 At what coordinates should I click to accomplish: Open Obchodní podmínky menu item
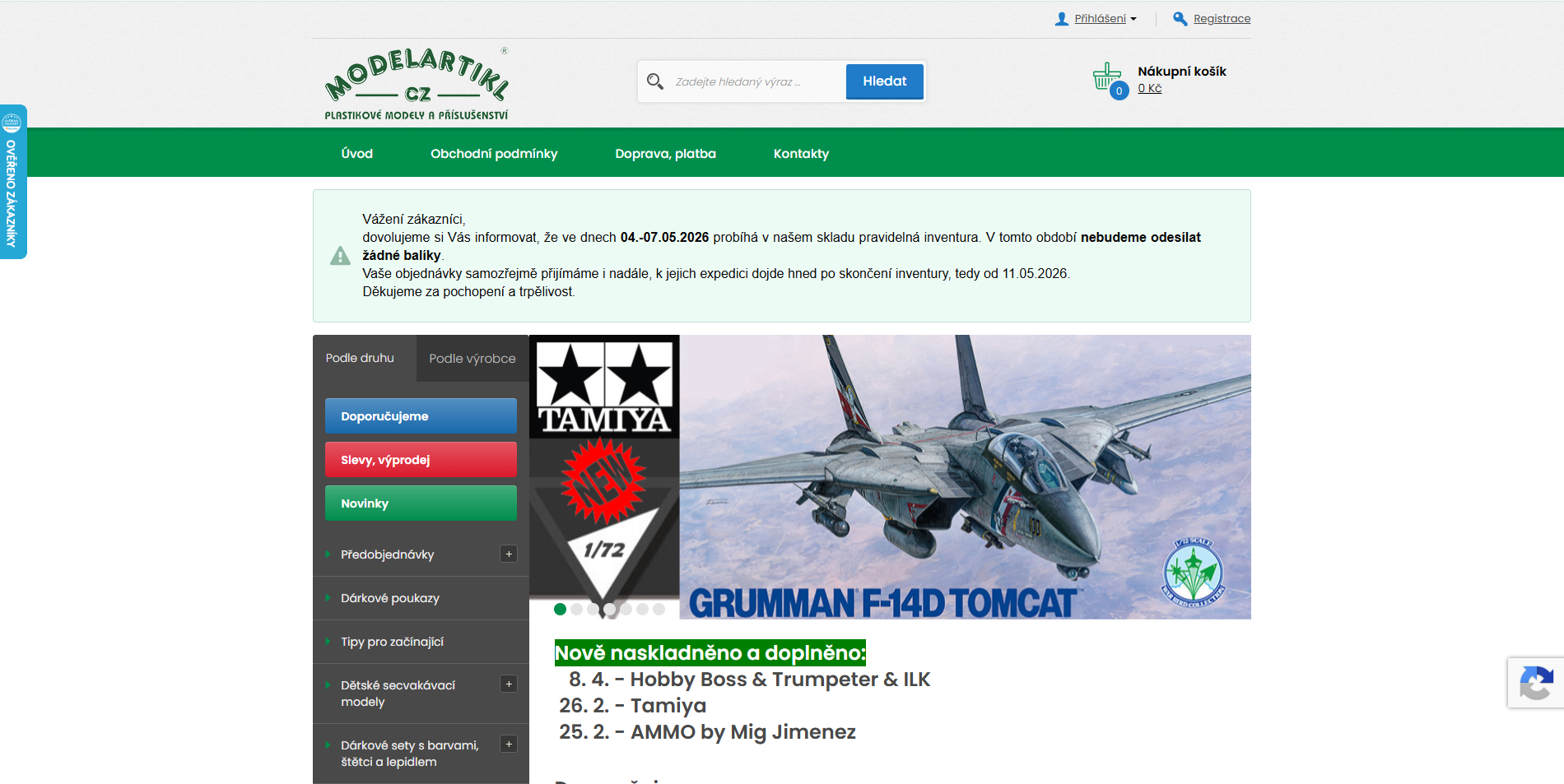click(494, 154)
